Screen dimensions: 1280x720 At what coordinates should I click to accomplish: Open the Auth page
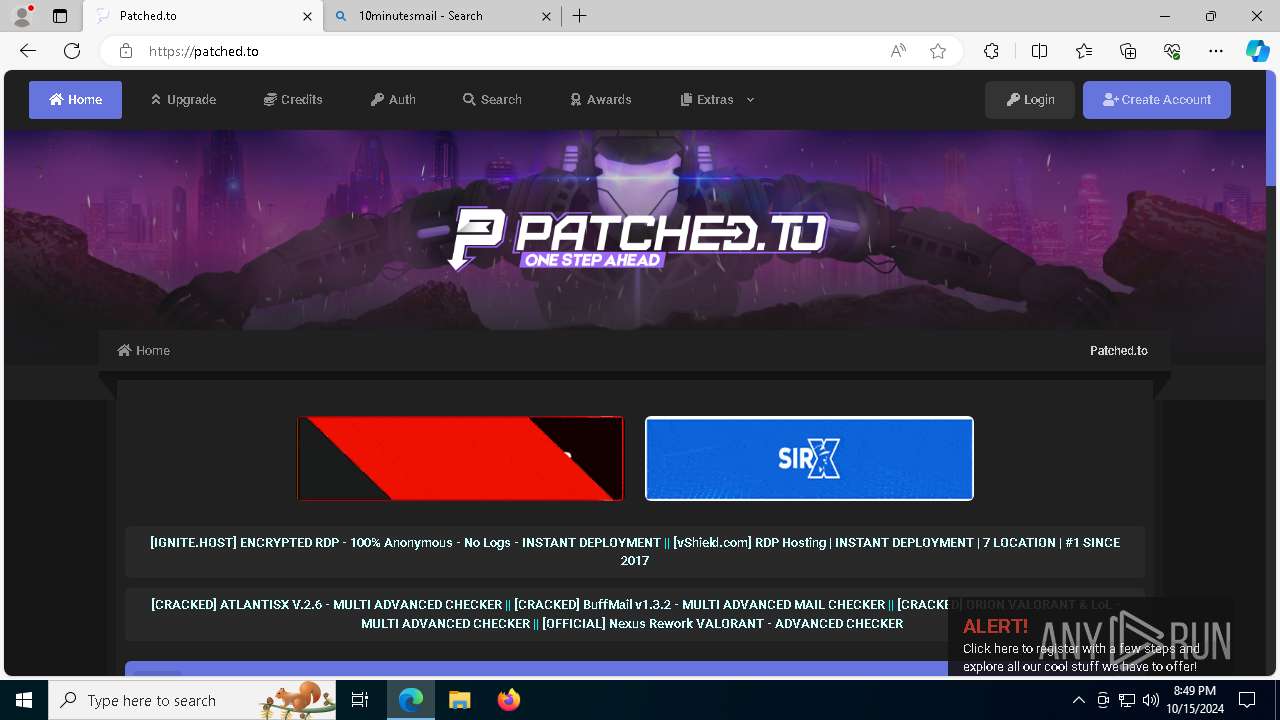point(393,100)
